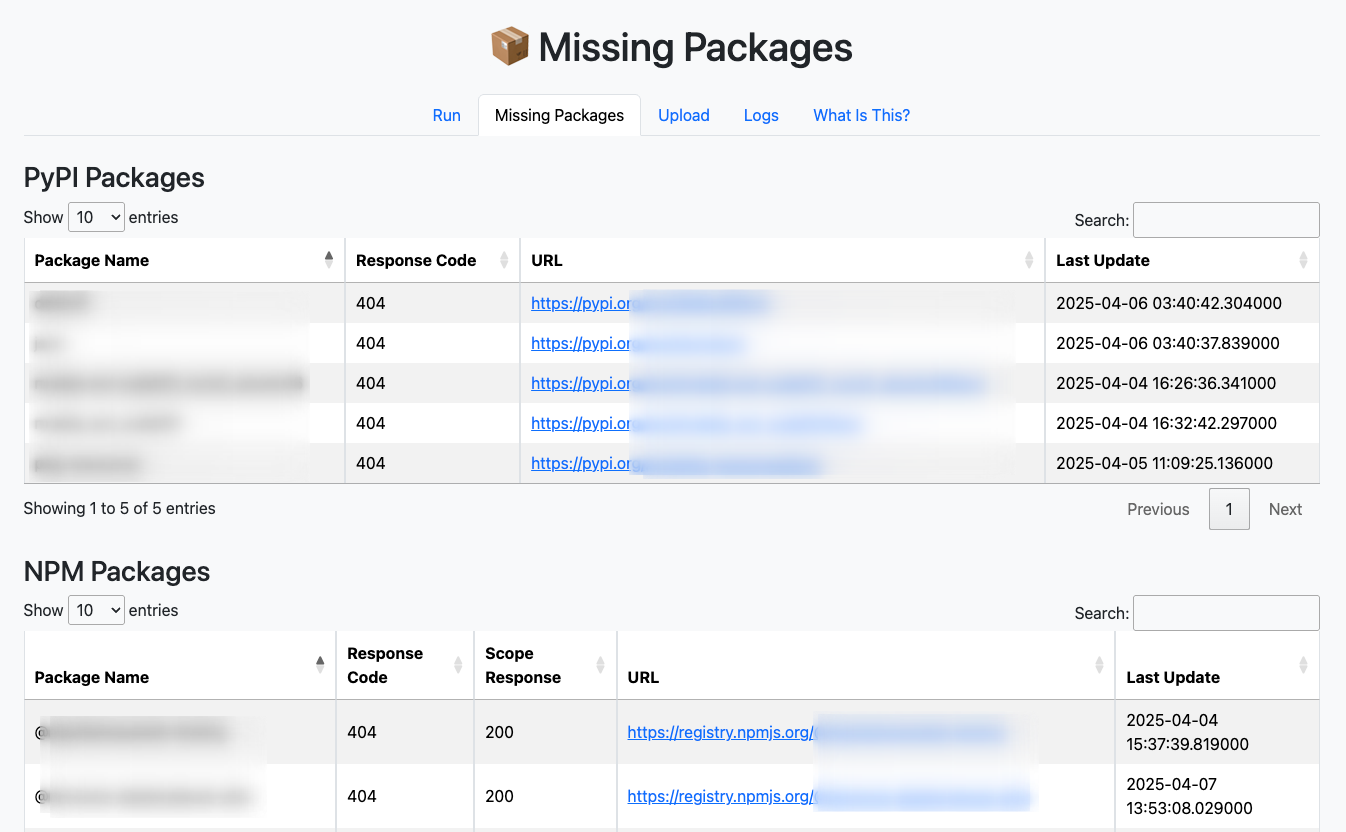Image resolution: width=1346 pixels, height=832 pixels.
Task: Click the sort icon on Scope Response column
Action: coord(599,663)
